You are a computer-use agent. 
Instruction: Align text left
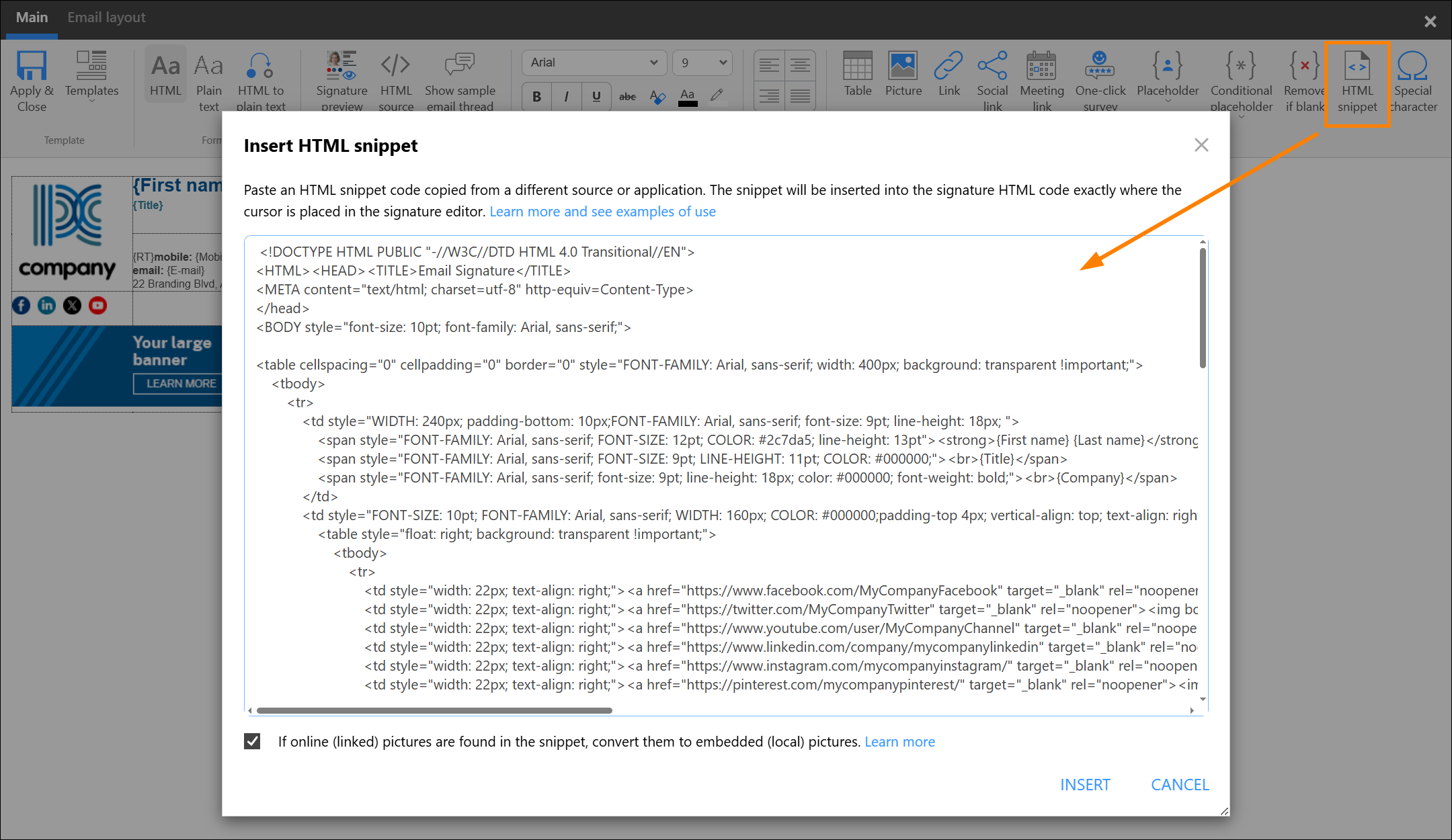point(769,65)
